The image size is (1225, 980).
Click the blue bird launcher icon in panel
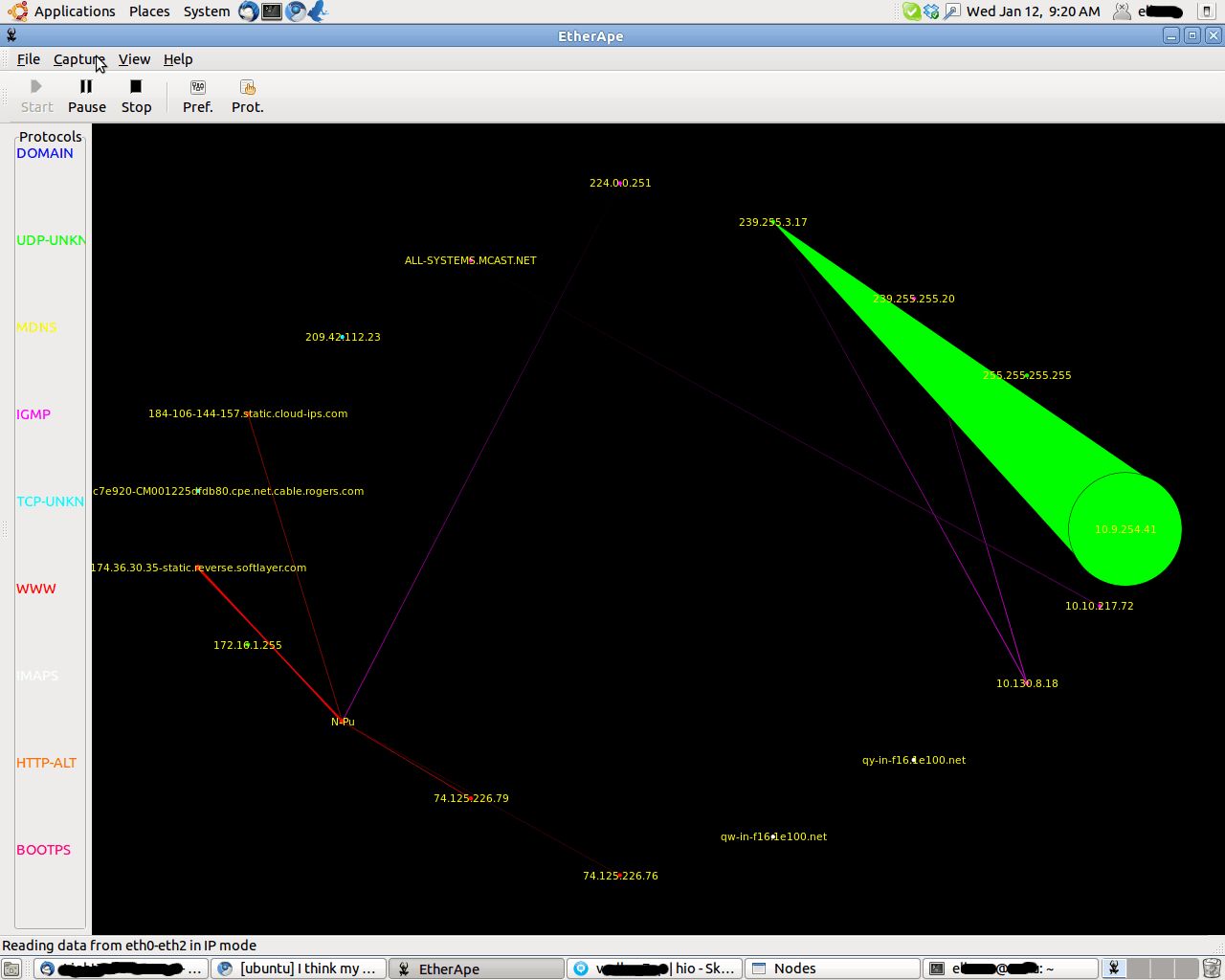(319, 11)
